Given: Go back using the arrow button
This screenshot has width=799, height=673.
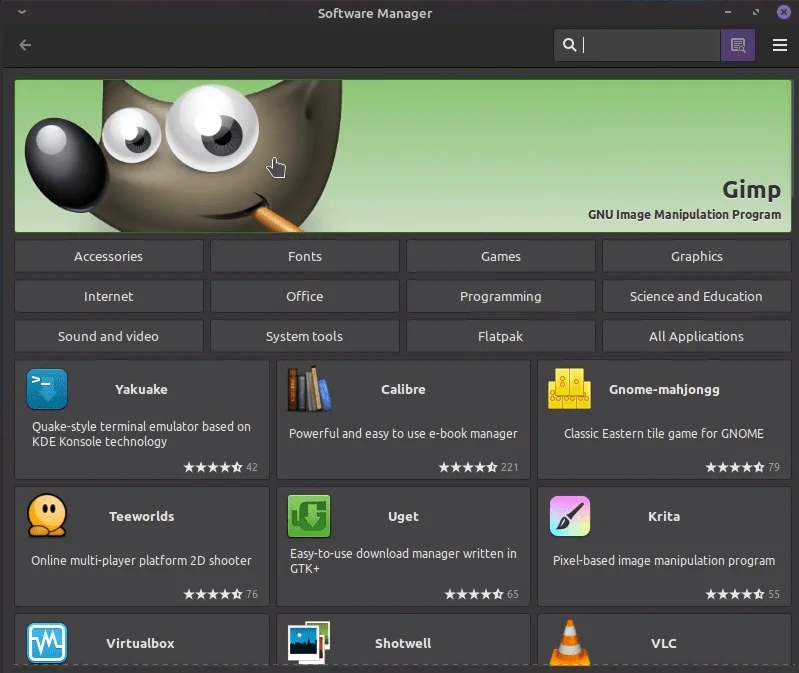Looking at the screenshot, I should 25,45.
